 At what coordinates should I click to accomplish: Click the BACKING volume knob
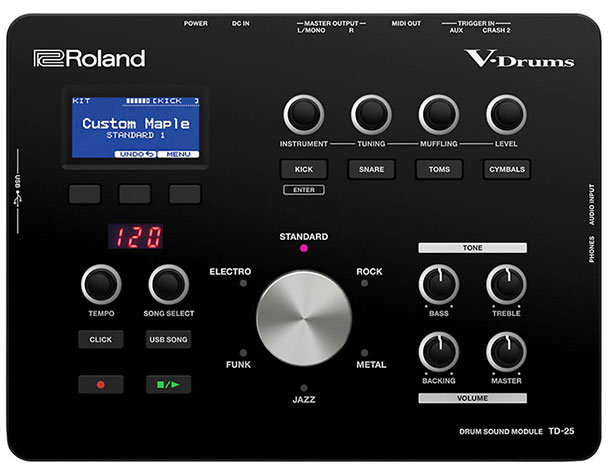tap(439, 352)
